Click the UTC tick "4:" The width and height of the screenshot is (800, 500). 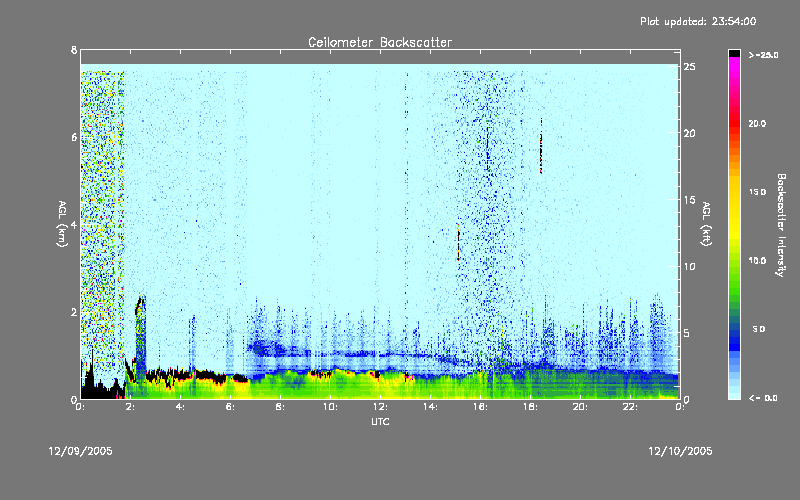pos(180,407)
